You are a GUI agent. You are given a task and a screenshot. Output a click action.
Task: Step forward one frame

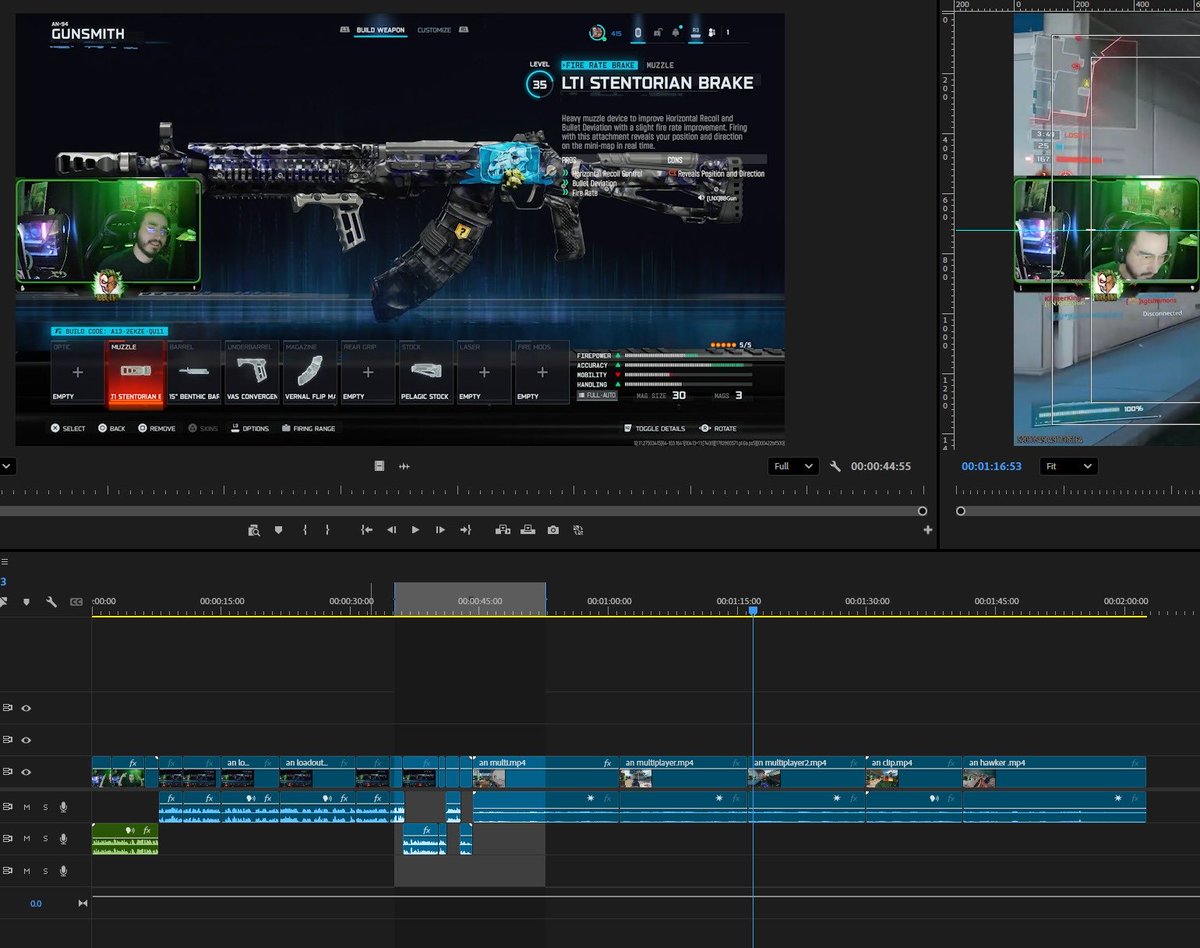click(x=441, y=530)
